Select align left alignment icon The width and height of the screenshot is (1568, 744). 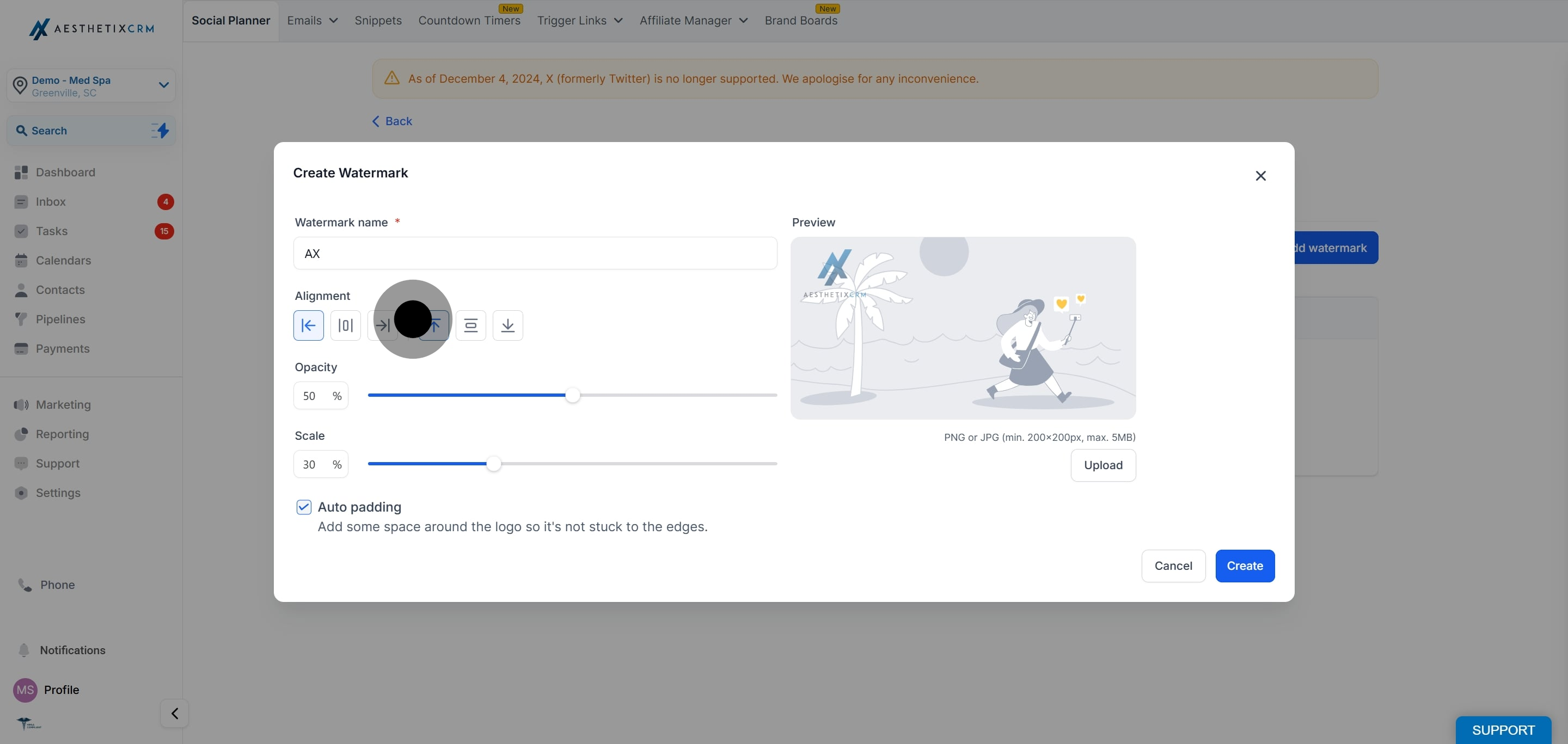(x=309, y=325)
